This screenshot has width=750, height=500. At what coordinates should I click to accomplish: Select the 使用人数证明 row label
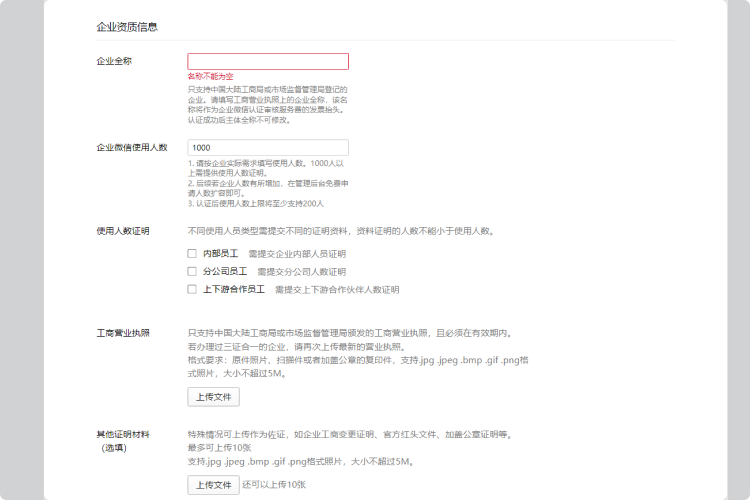122,231
